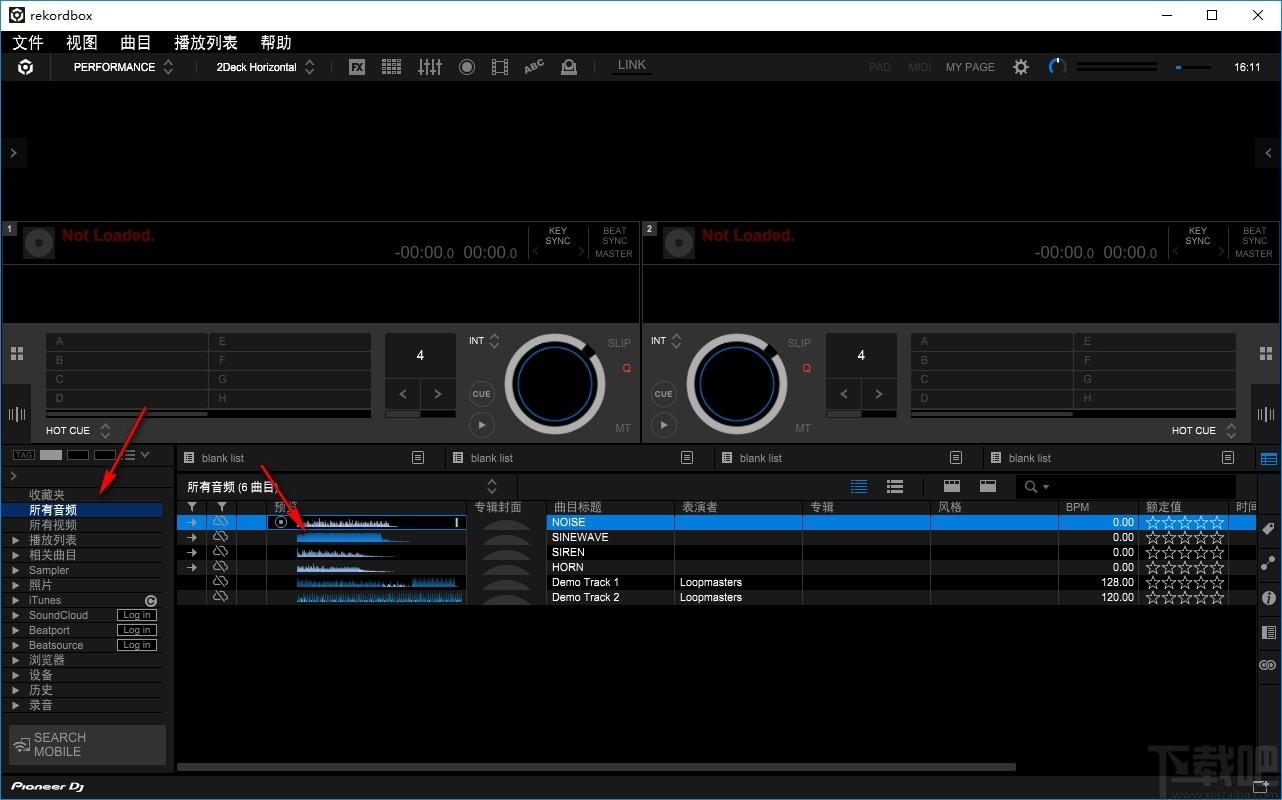Show the track info icon in the right sidebar

pos(1269,598)
